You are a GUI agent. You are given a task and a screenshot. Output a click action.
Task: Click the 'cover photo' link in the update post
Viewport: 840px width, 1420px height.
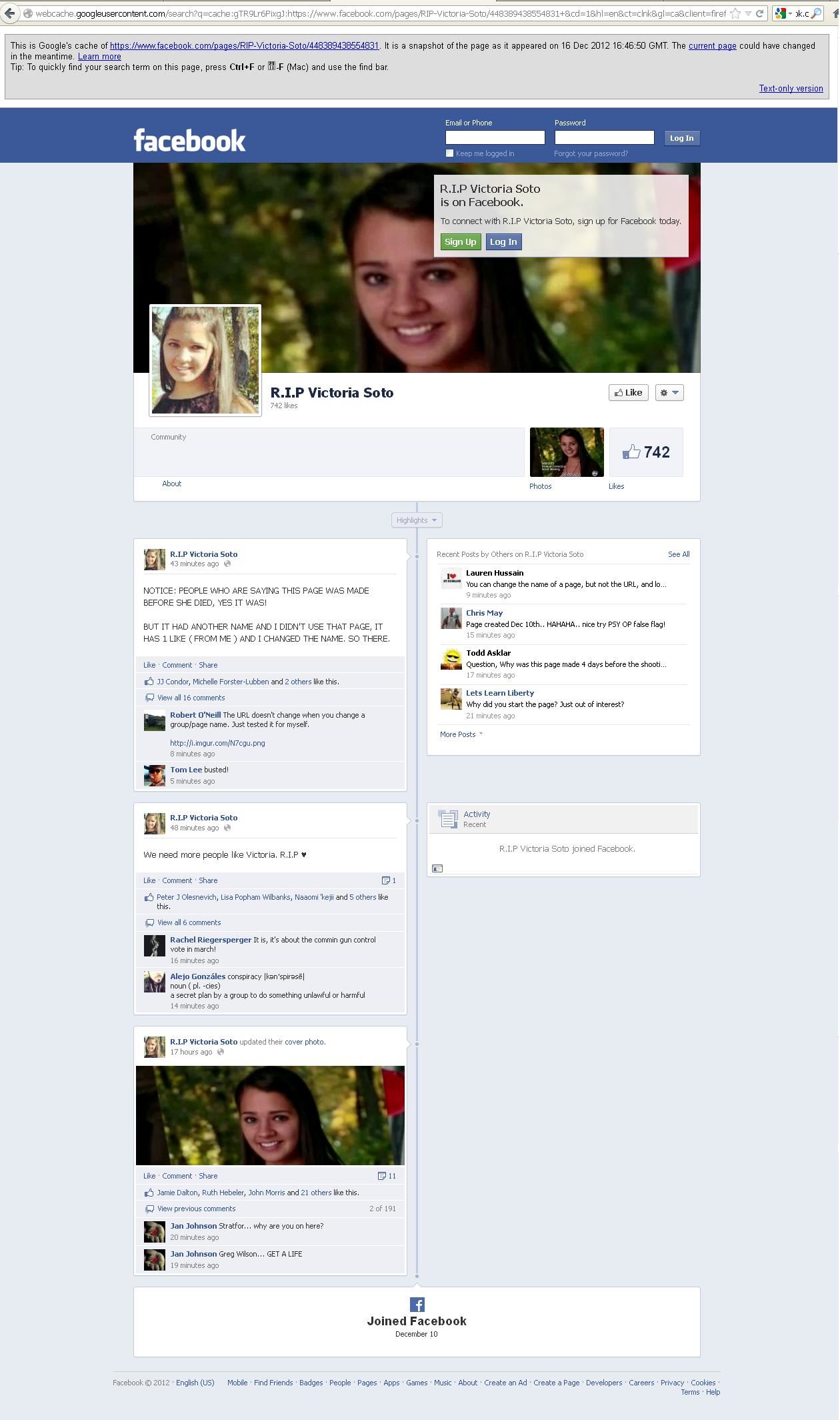tap(305, 1042)
